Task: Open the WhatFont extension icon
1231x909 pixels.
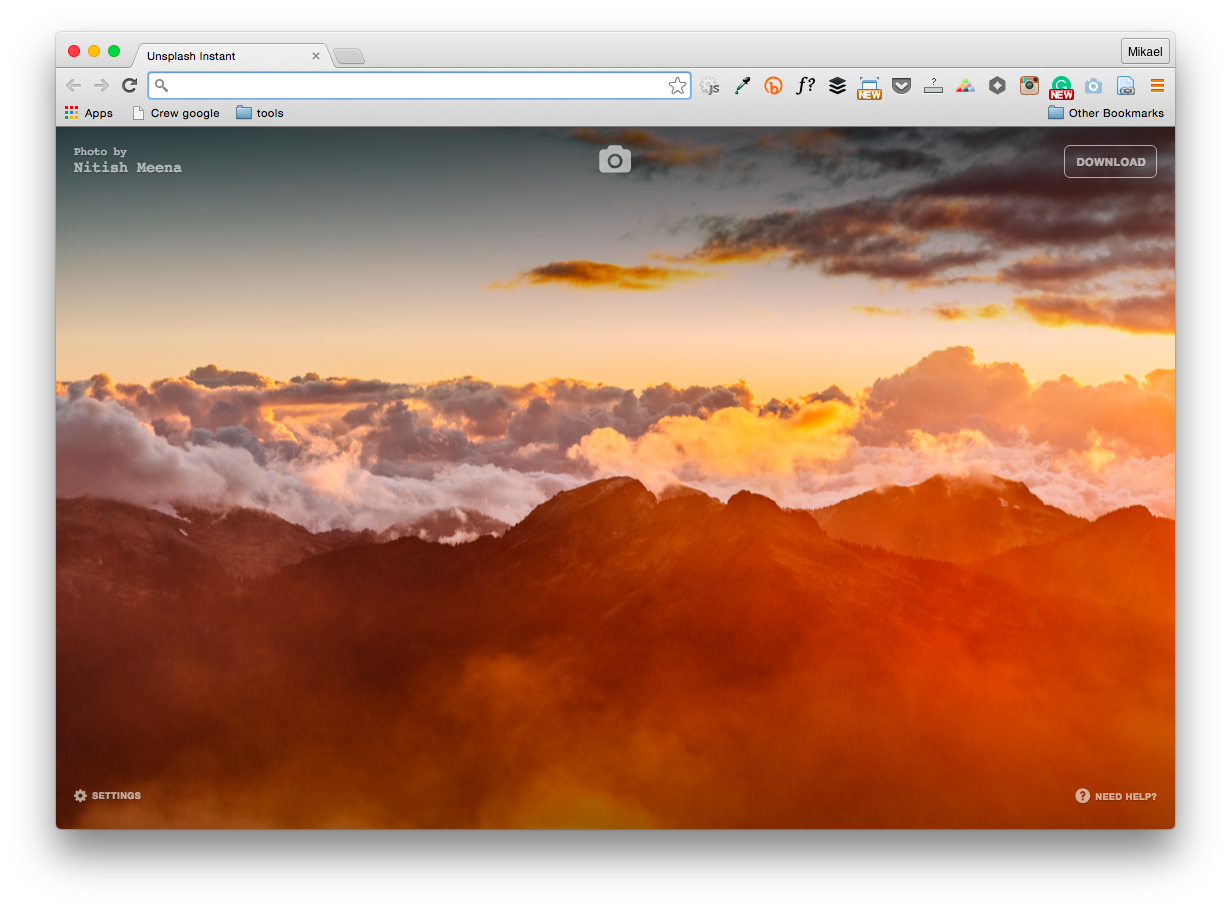Action: pyautogui.click(x=806, y=86)
